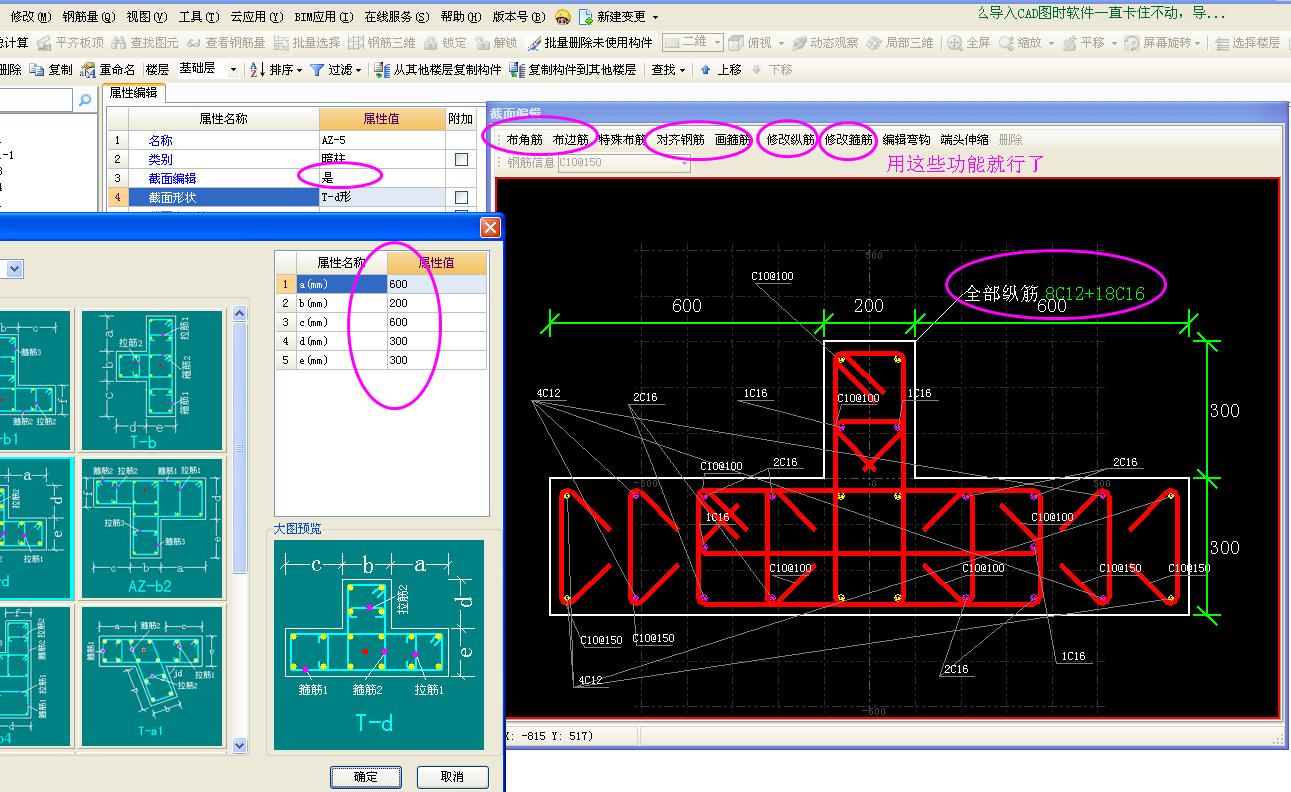1291x792 pixels.
Task: Click 编辑弯钩 in section editor toolbar
Action: click(x=906, y=140)
